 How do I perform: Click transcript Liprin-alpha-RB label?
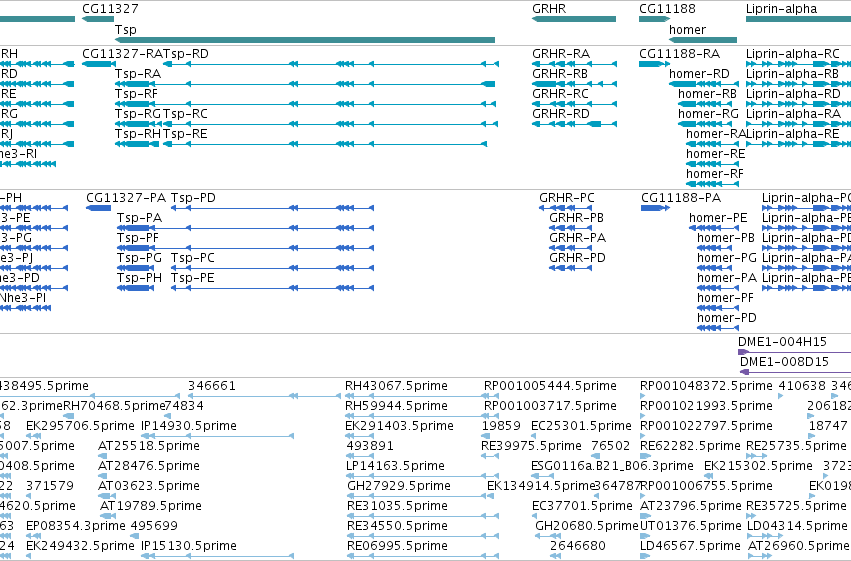792,74
